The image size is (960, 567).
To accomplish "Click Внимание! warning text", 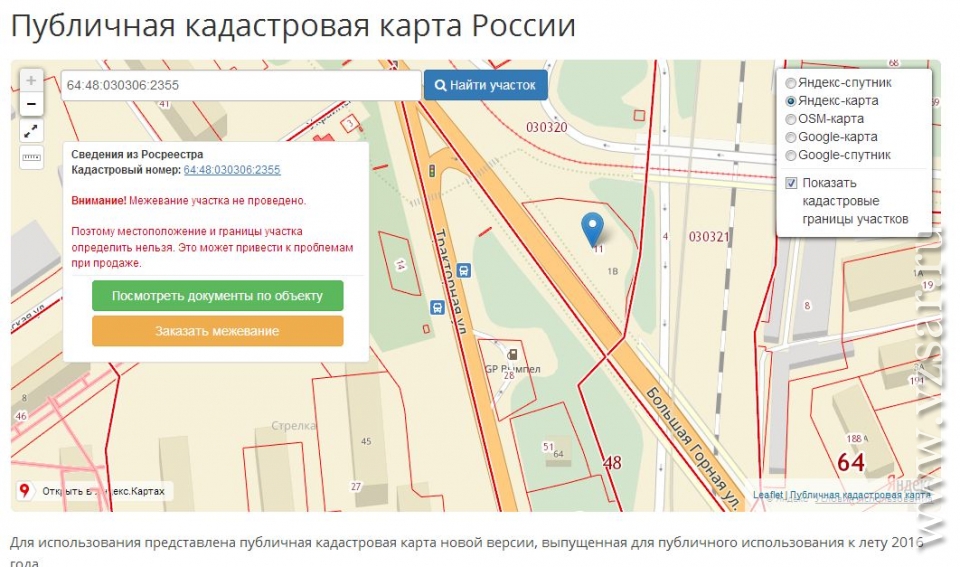I will coord(99,200).
